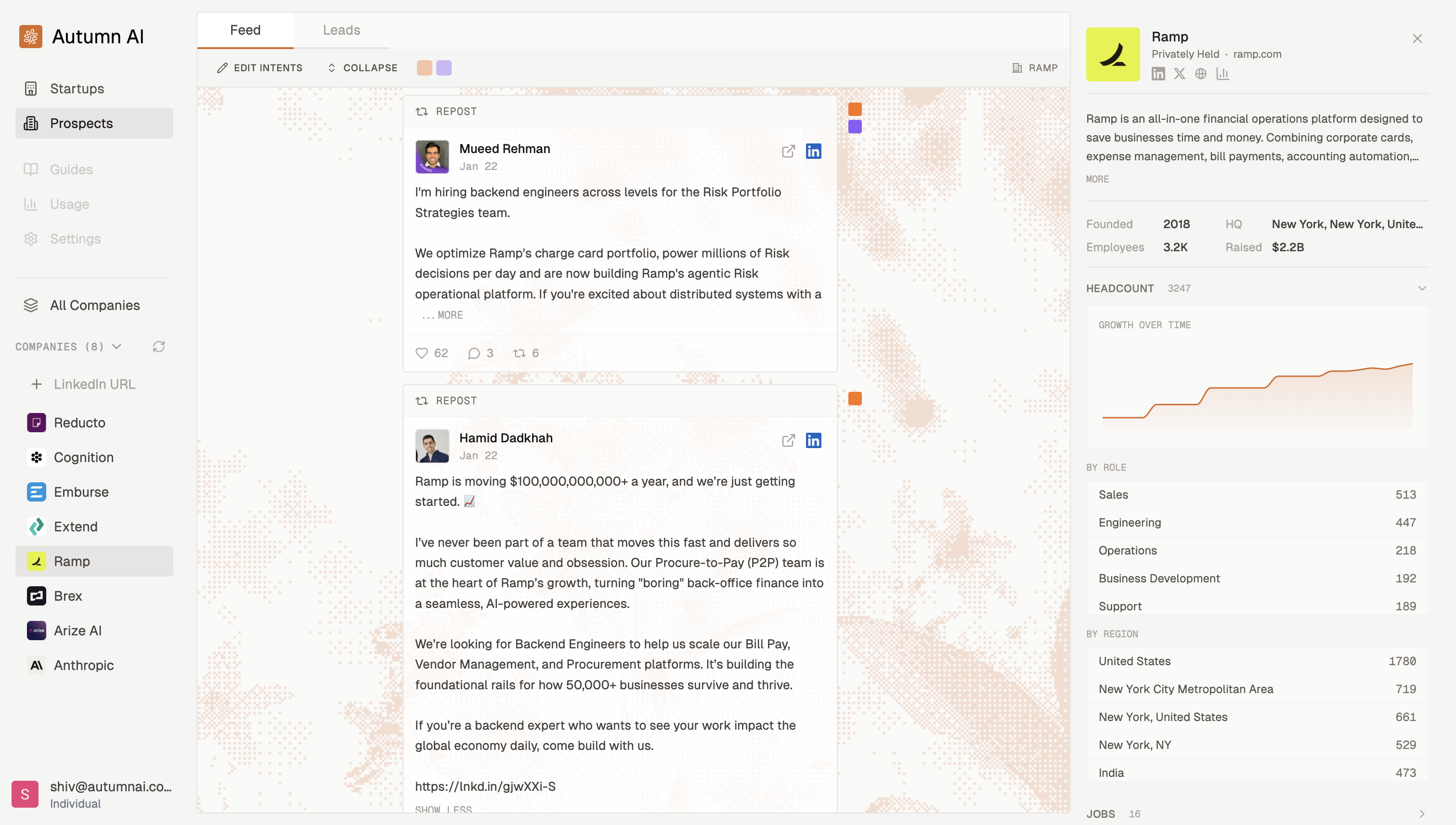Toggle the purple intent filter swatch
Screen dimensions: 1456x825
pos(444,68)
